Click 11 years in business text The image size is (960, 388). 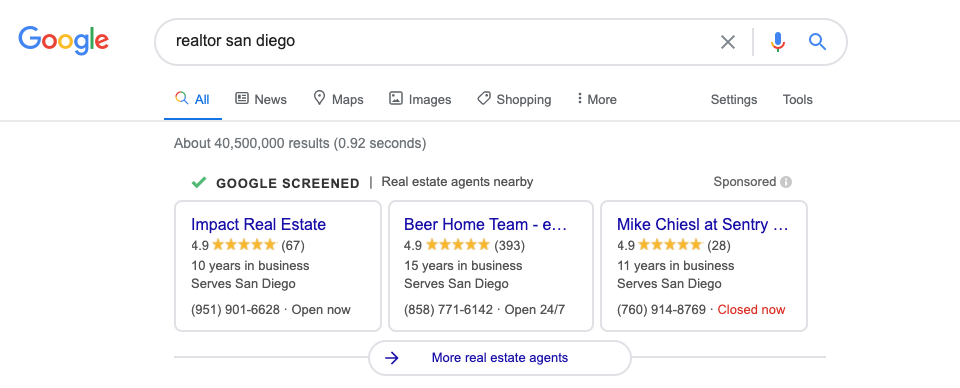pyautogui.click(x=675, y=266)
